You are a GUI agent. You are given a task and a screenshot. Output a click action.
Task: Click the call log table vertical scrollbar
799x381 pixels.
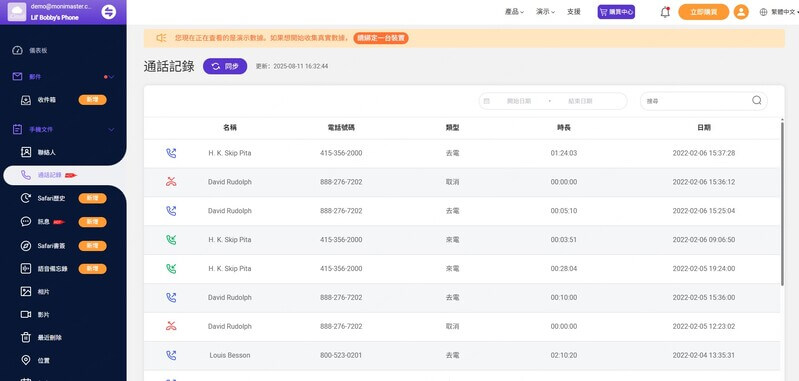[x=782, y=203]
